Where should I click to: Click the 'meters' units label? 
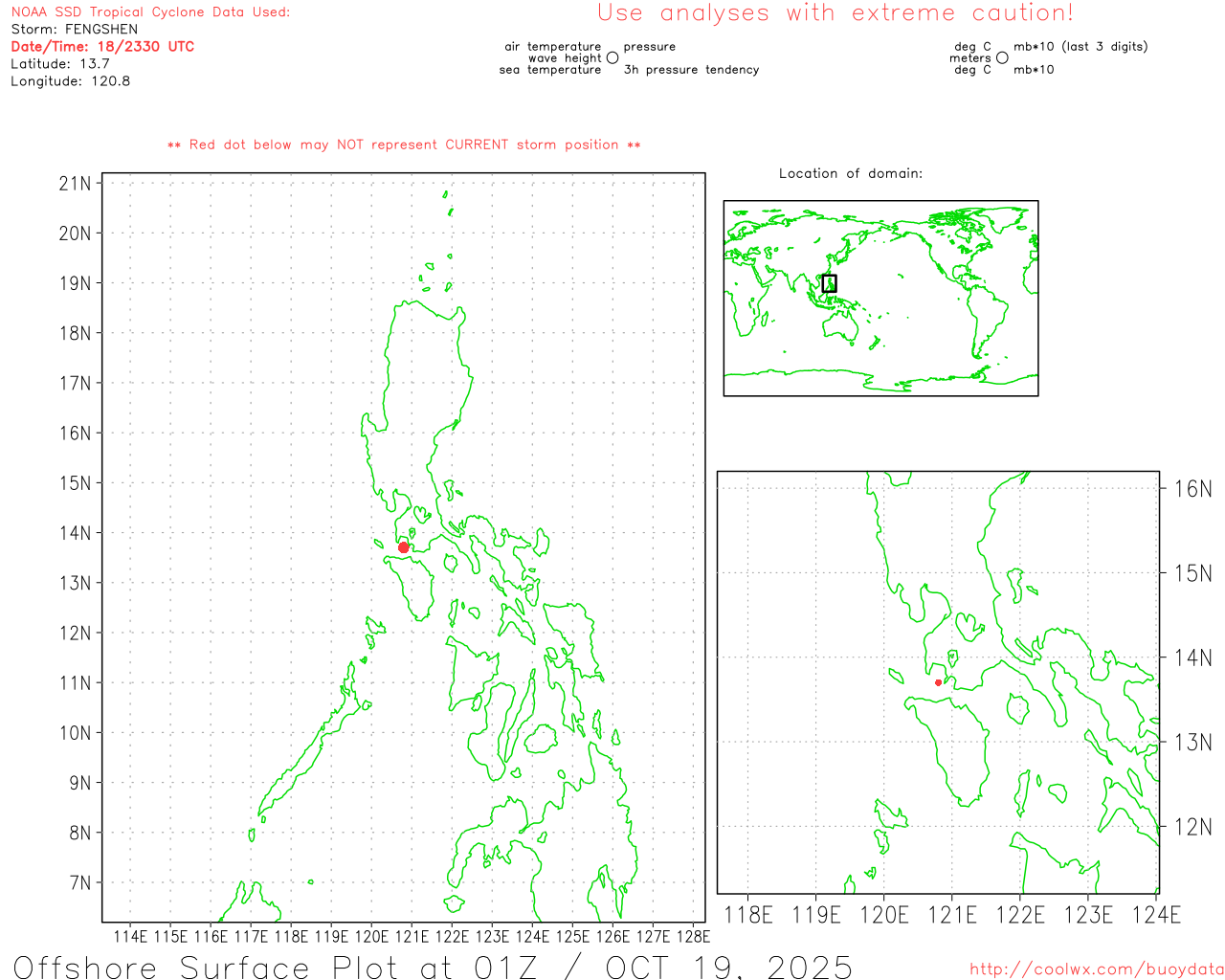(x=970, y=57)
